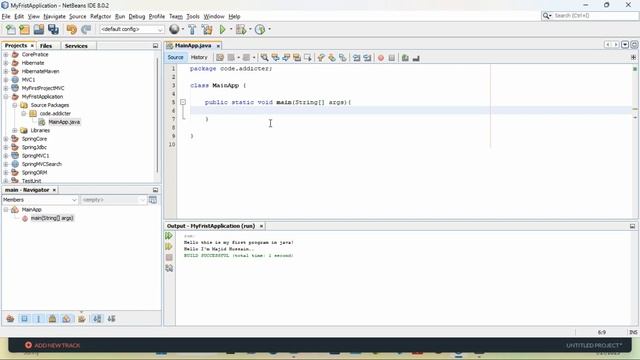640x360 pixels.
Task: Click the Clean and Build icon
Action: pos(207,29)
